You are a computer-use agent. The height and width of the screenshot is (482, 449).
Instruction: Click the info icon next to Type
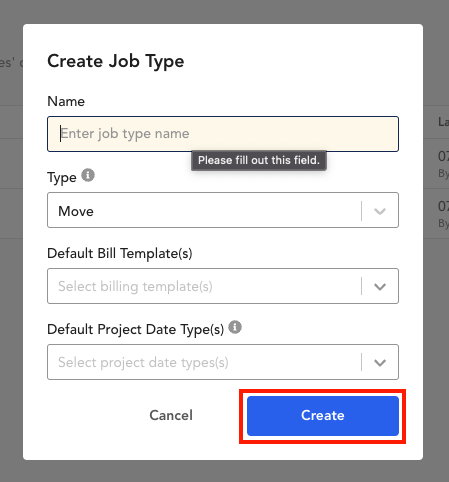coord(88,175)
